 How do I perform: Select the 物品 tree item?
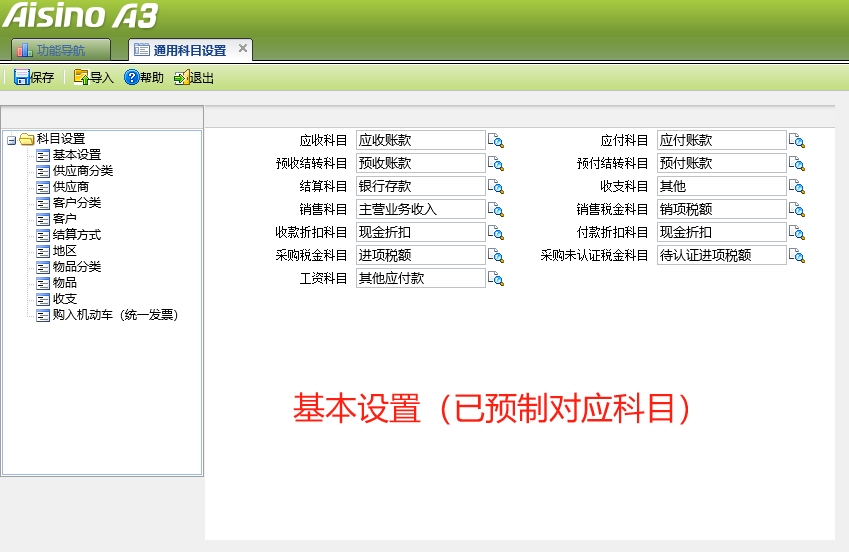pos(64,283)
